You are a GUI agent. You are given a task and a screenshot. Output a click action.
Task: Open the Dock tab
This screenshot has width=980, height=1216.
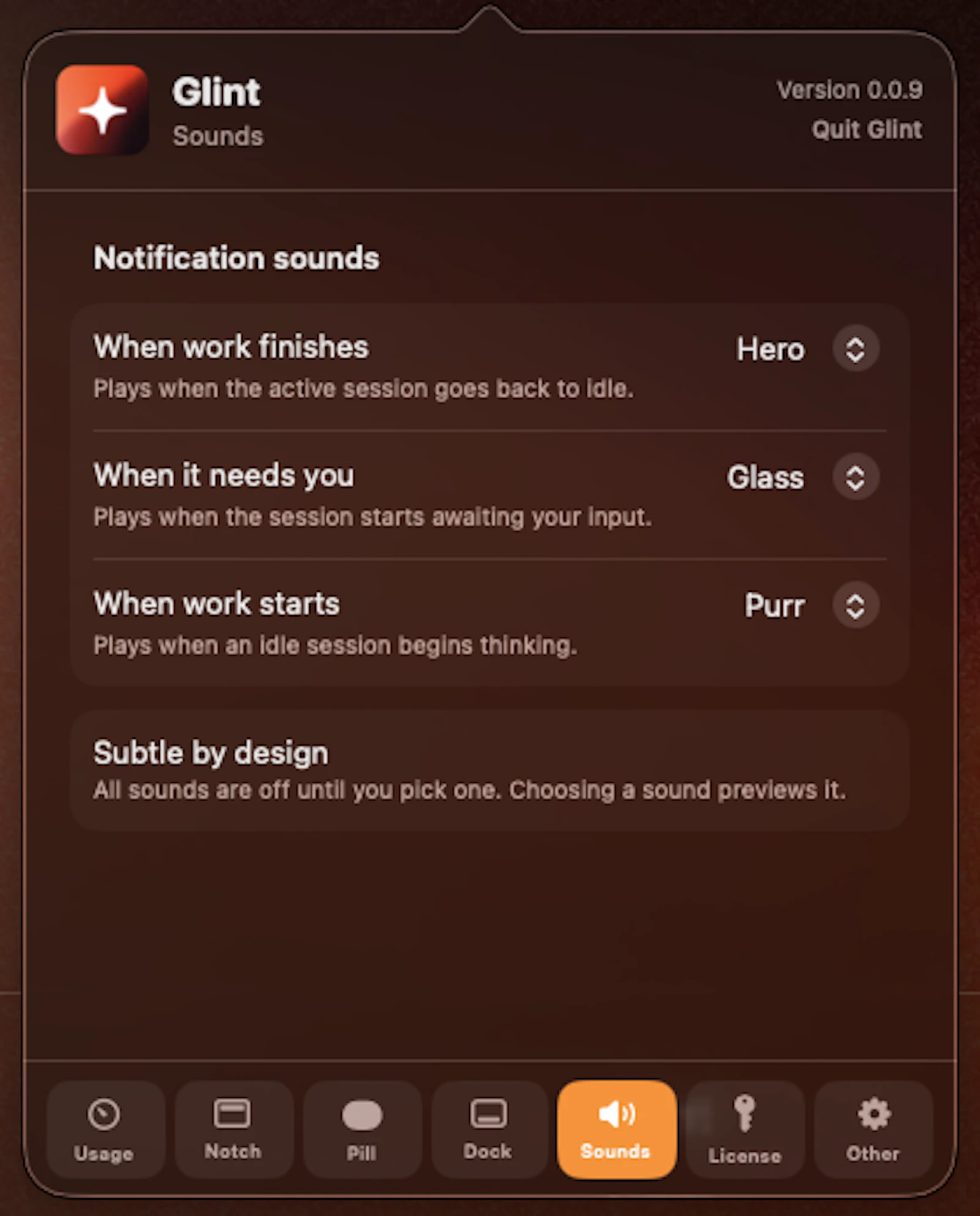pos(488,1129)
